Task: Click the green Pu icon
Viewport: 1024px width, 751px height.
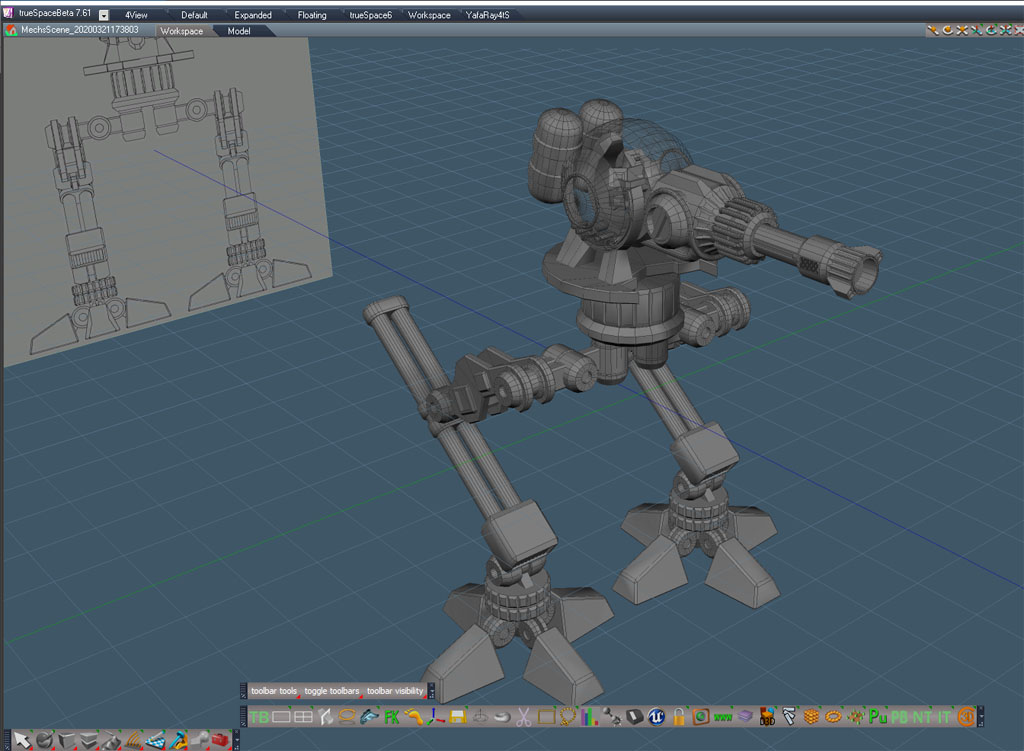Action: pos(878,717)
